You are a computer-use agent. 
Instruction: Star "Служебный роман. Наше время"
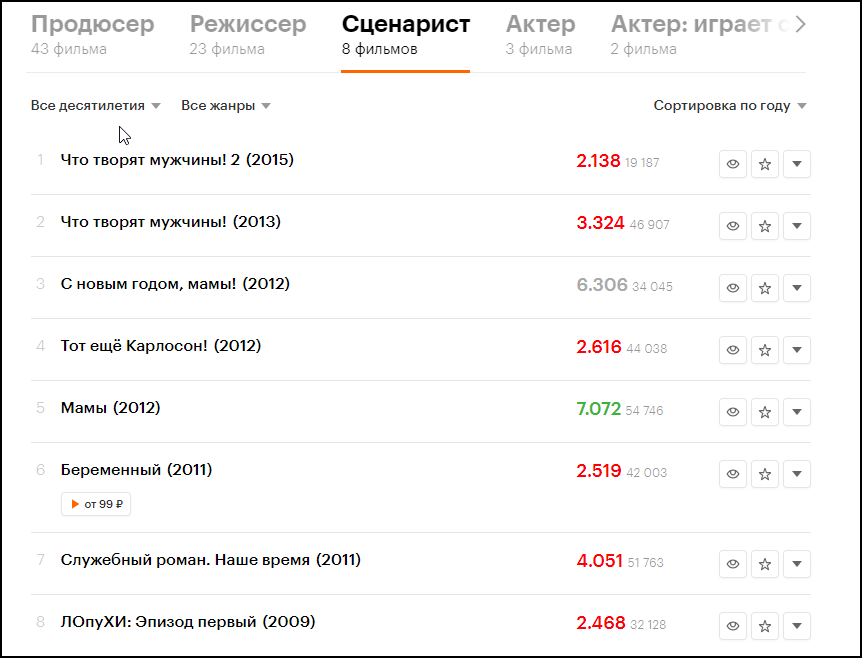point(765,564)
